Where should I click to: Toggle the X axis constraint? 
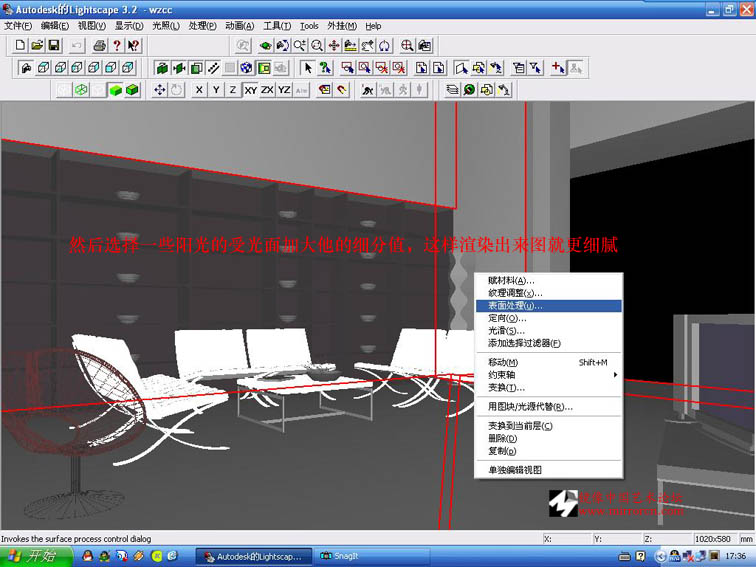(x=199, y=90)
